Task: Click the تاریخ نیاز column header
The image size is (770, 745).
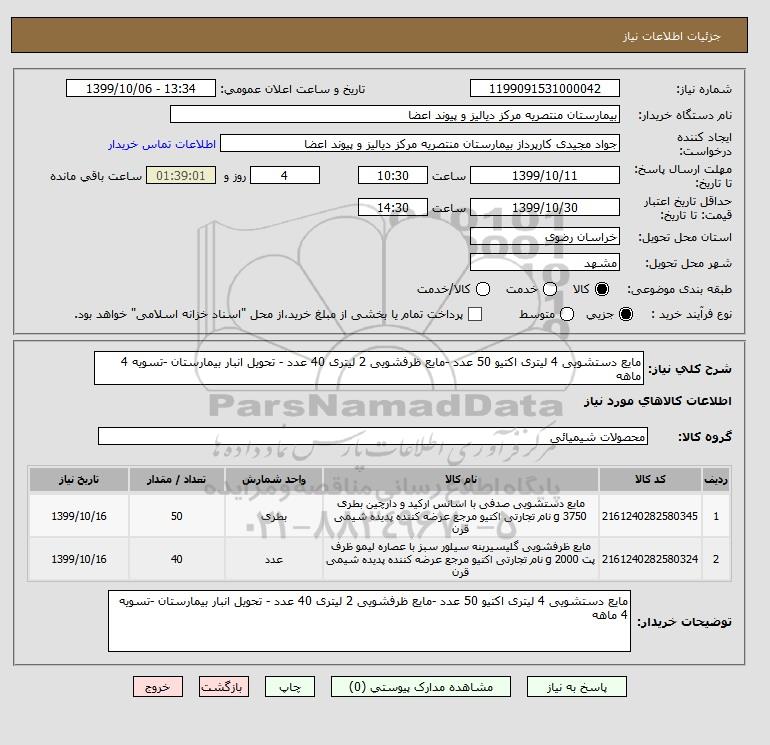Action: click(79, 479)
